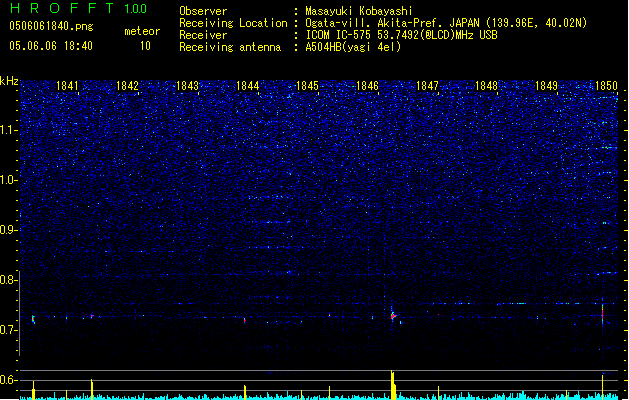Click the 1848 time axis marker
Screen dimensions: 629x400
[486, 86]
